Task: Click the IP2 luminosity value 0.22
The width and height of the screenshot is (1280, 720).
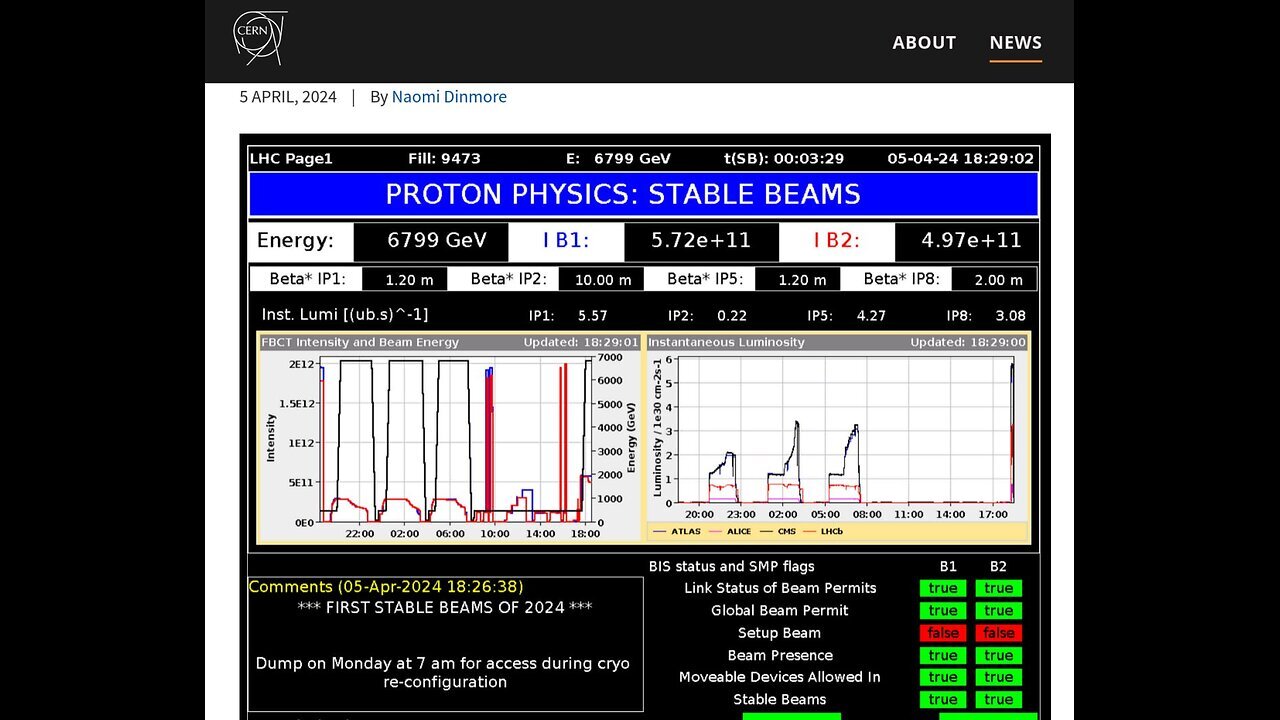Action: (732, 315)
